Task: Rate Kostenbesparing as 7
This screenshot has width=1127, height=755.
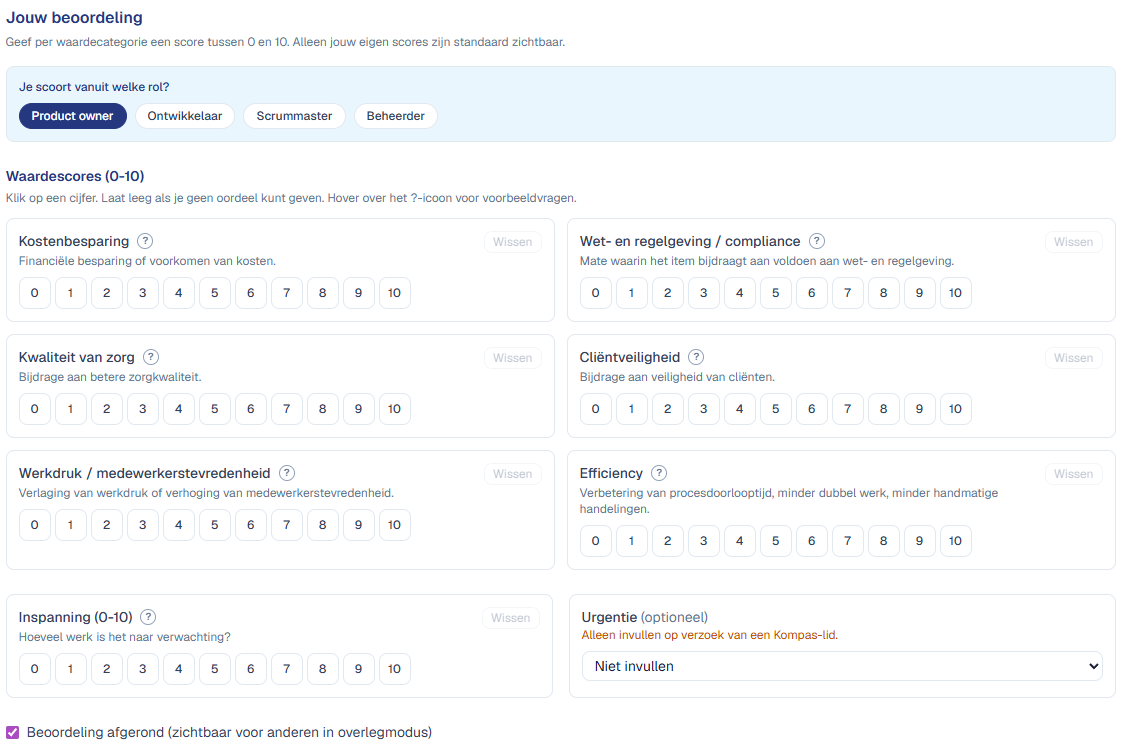Action: (x=287, y=293)
